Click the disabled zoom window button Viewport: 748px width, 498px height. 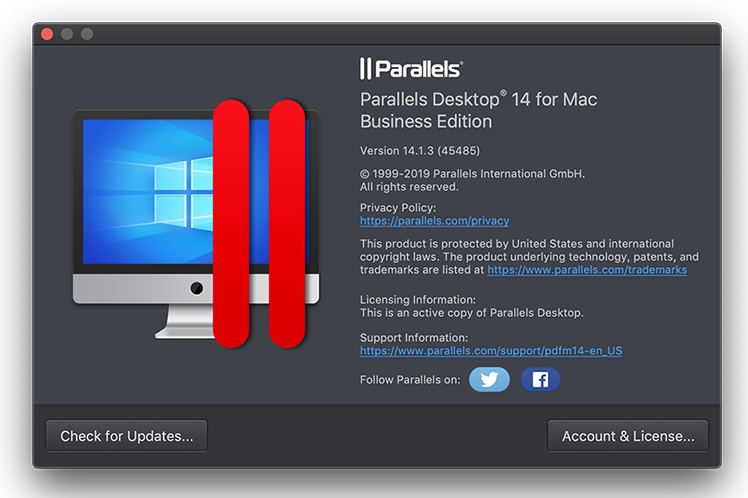[x=87, y=34]
